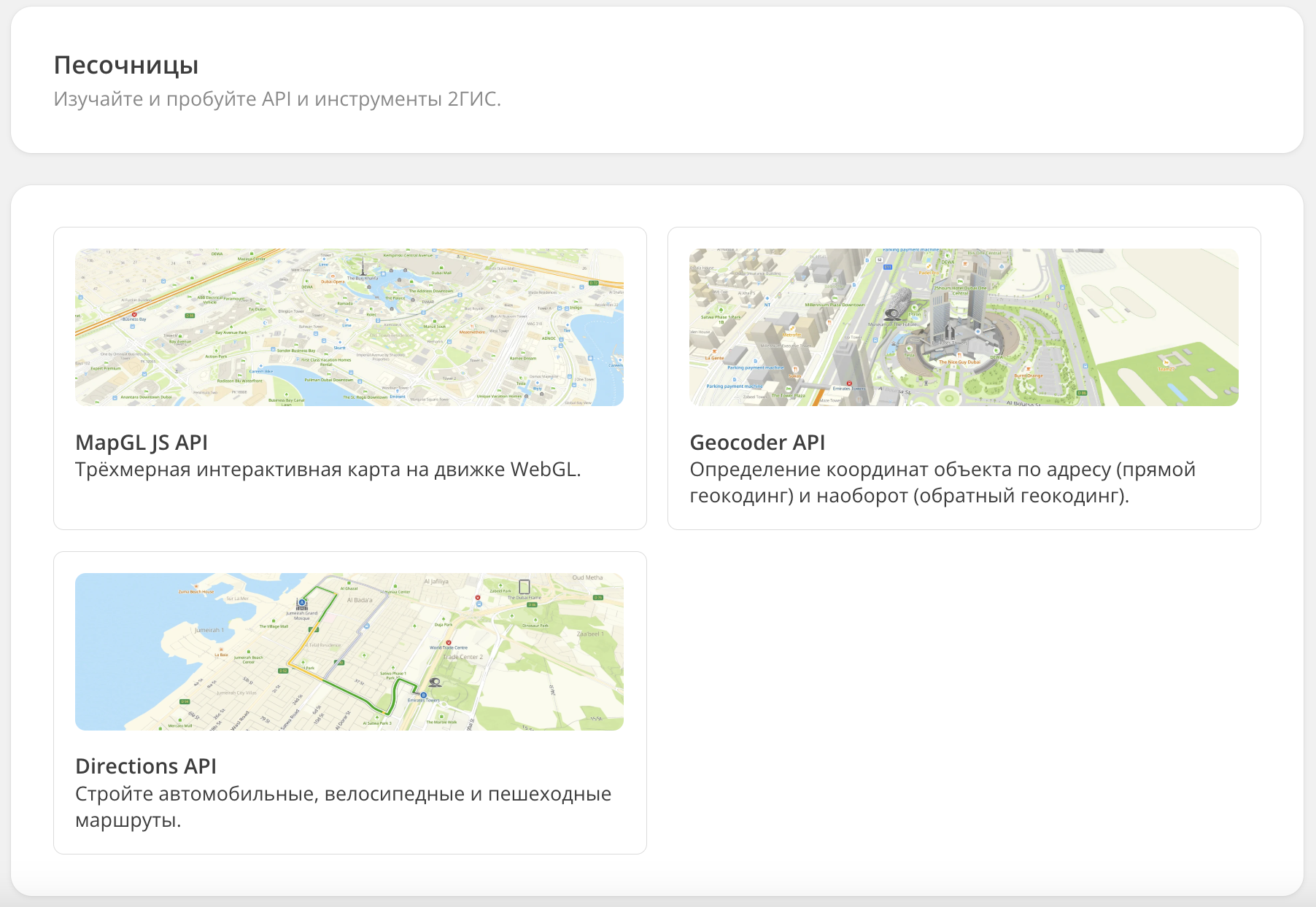
Task: Click the 'Трёхмерная интерактивная карта' description
Action: click(x=328, y=470)
